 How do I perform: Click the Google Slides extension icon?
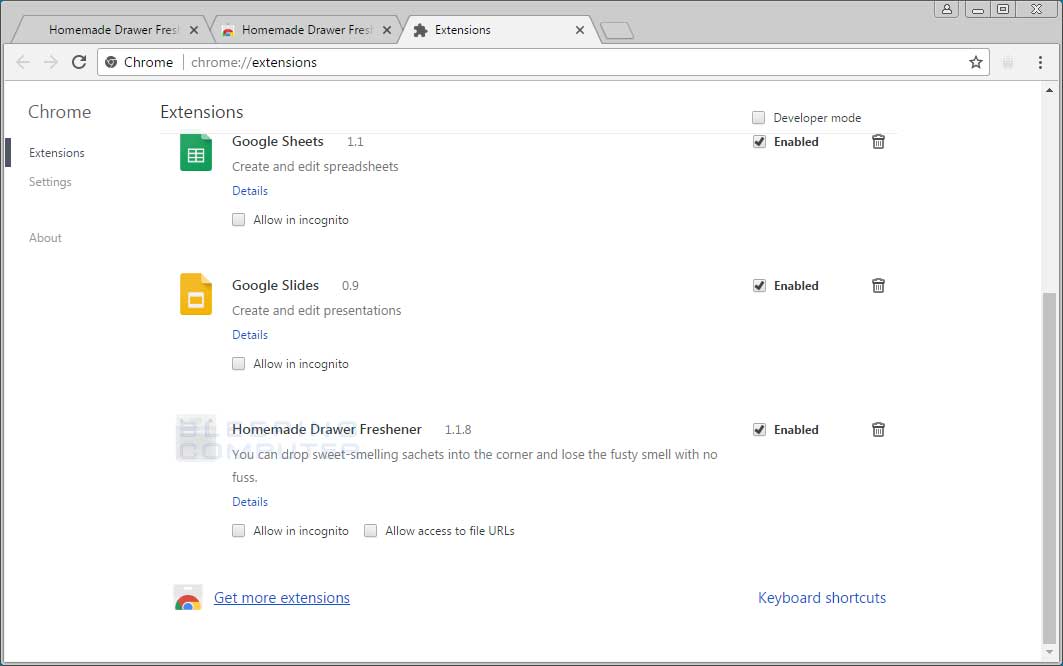click(x=195, y=295)
